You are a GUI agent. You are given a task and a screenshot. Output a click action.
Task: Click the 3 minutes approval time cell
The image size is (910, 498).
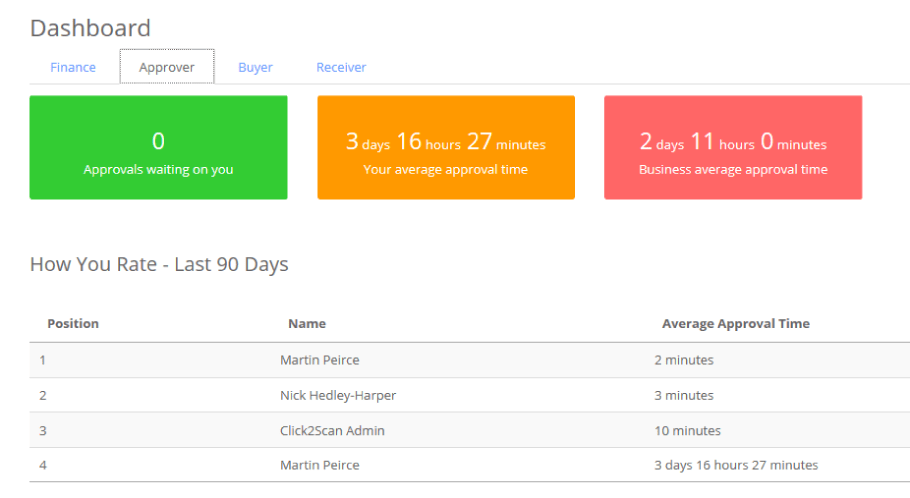[684, 395]
